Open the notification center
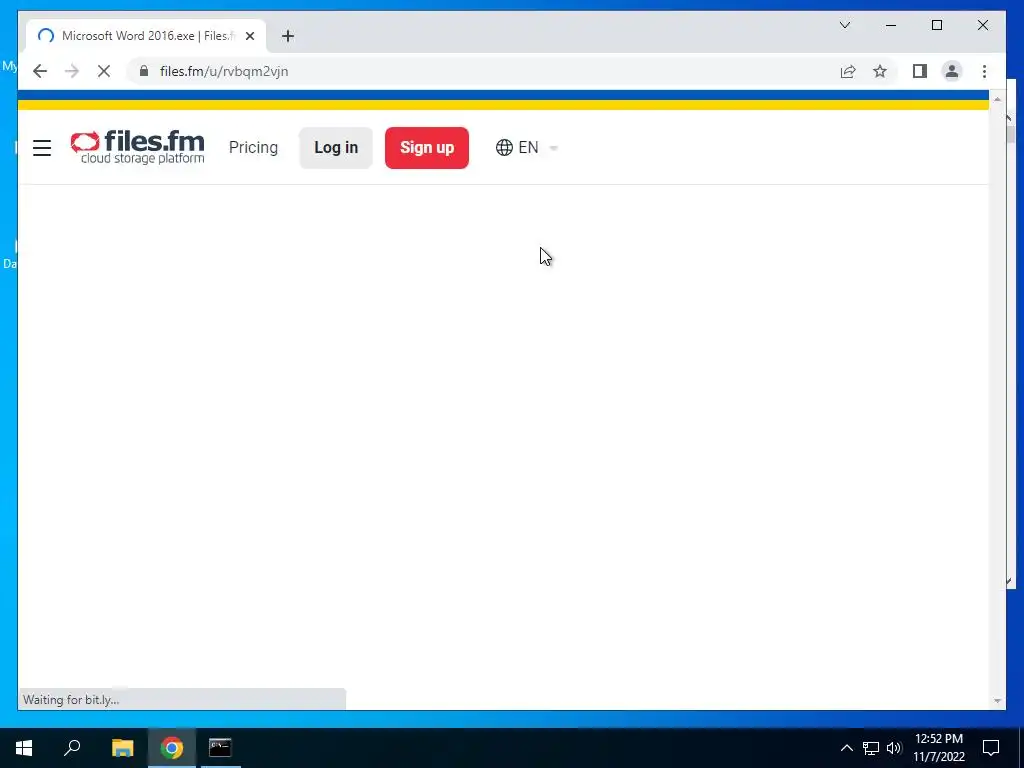 [x=991, y=748]
